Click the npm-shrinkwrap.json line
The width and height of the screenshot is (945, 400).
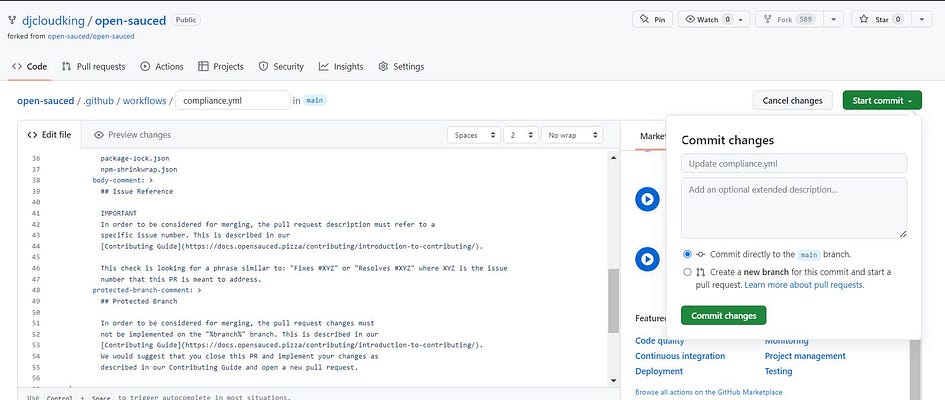pos(139,169)
